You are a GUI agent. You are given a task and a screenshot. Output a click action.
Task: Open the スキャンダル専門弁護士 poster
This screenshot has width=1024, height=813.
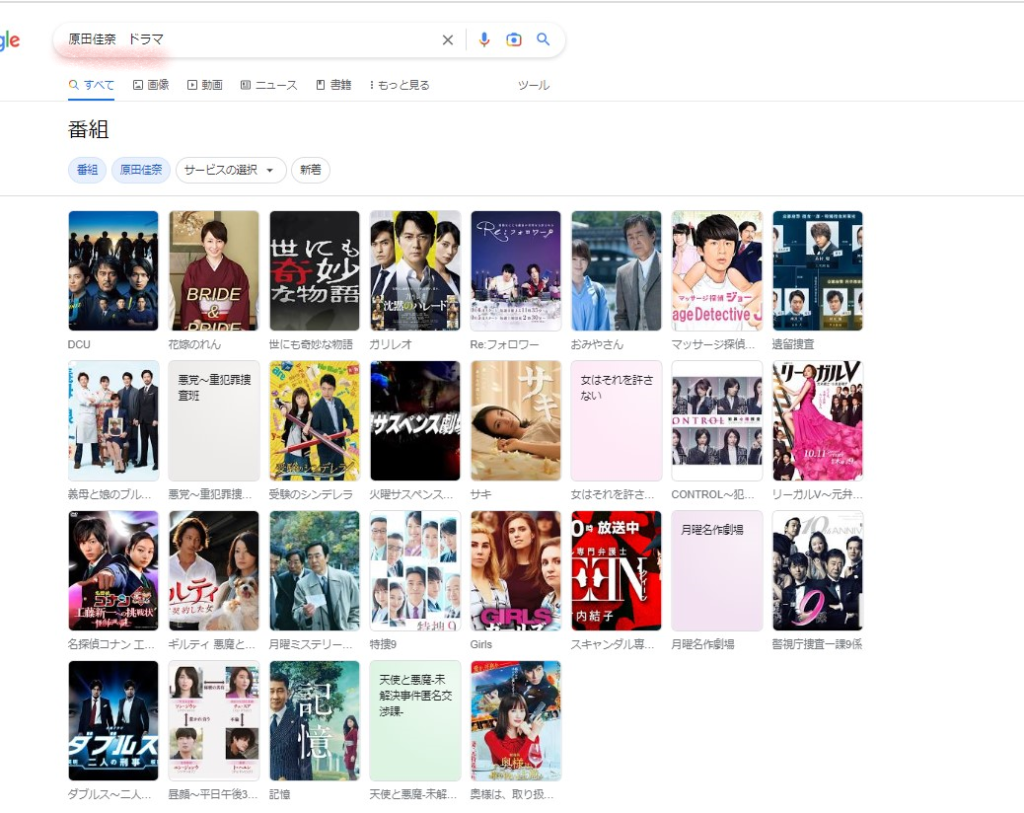[616, 571]
